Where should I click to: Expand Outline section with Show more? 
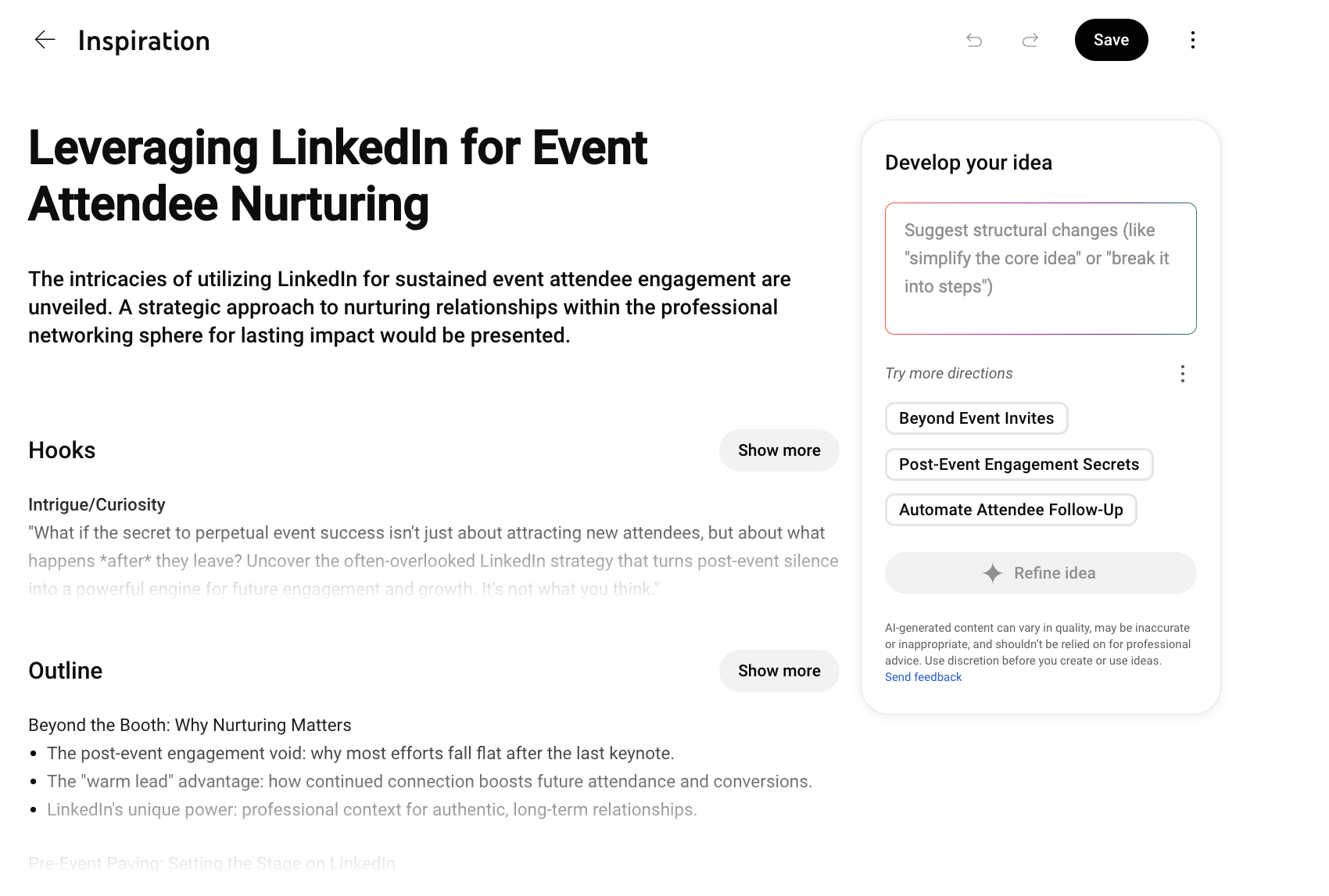point(779,671)
